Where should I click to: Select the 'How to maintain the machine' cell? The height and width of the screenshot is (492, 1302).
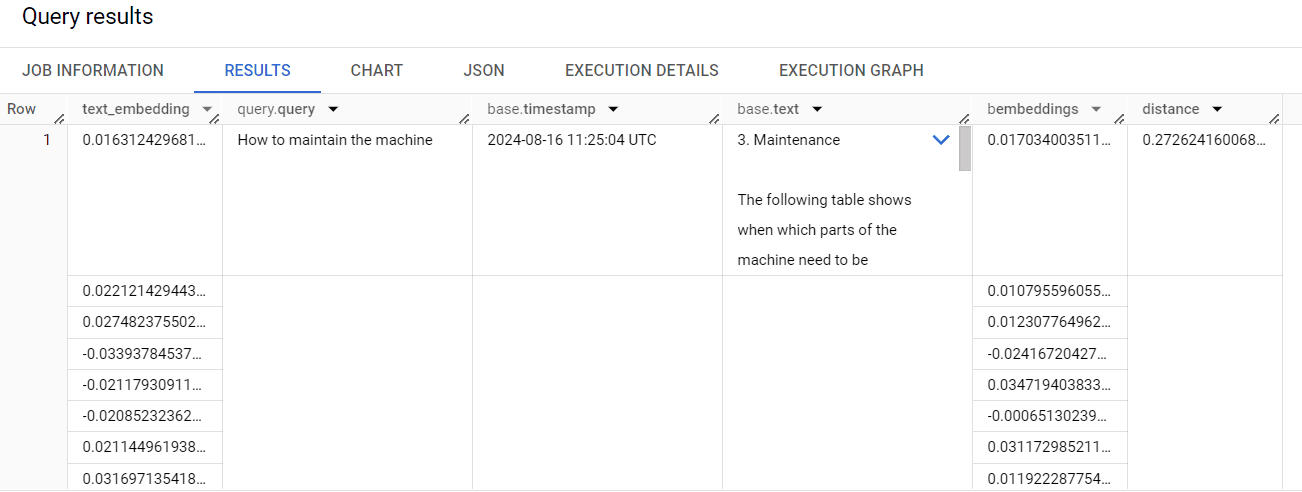point(335,140)
